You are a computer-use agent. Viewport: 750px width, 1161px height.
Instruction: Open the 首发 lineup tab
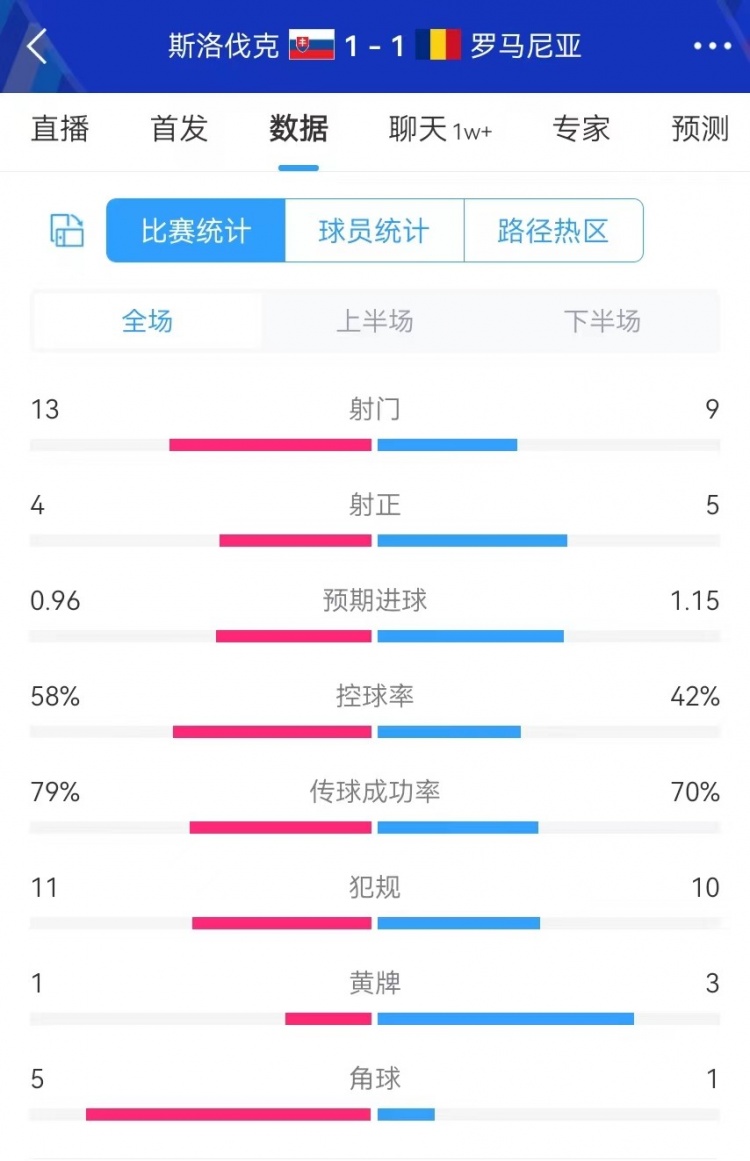[179, 129]
